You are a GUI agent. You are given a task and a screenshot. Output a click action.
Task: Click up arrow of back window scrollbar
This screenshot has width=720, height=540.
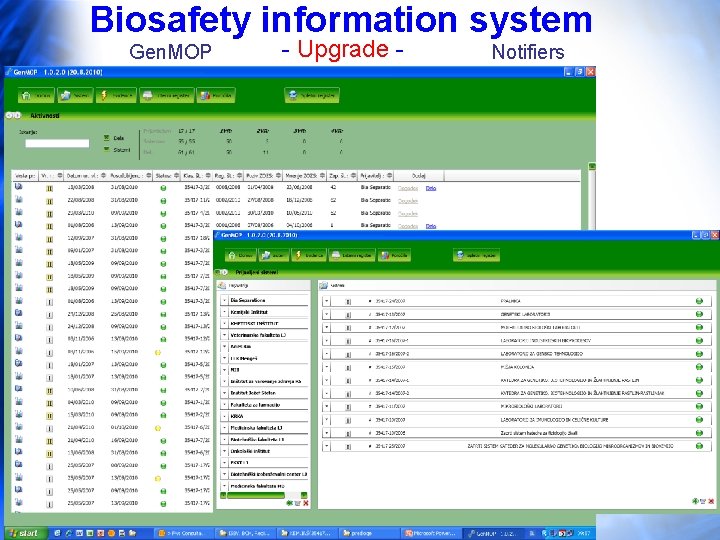(592, 167)
